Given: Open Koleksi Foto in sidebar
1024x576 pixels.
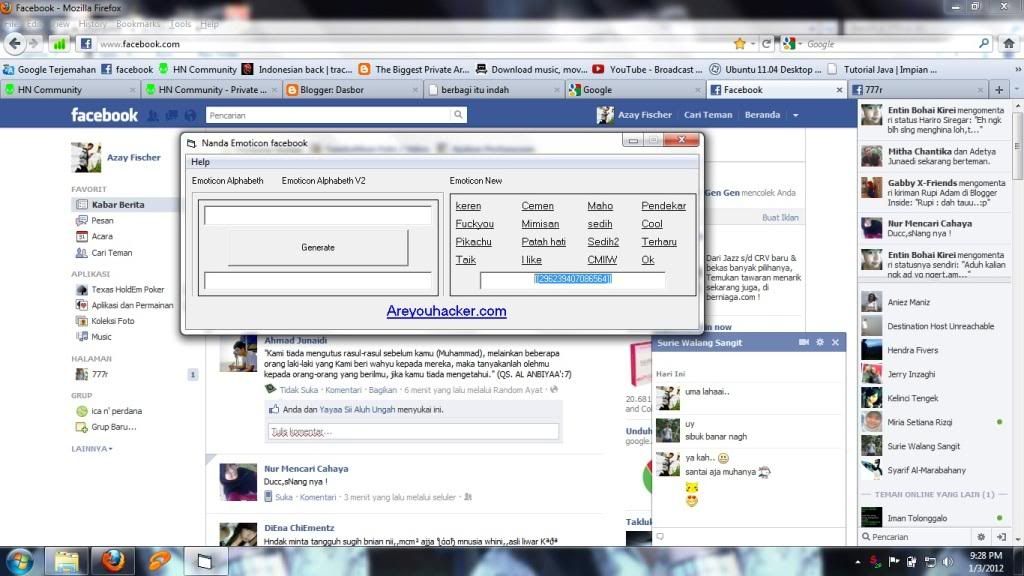Looking at the screenshot, I should [112, 321].
